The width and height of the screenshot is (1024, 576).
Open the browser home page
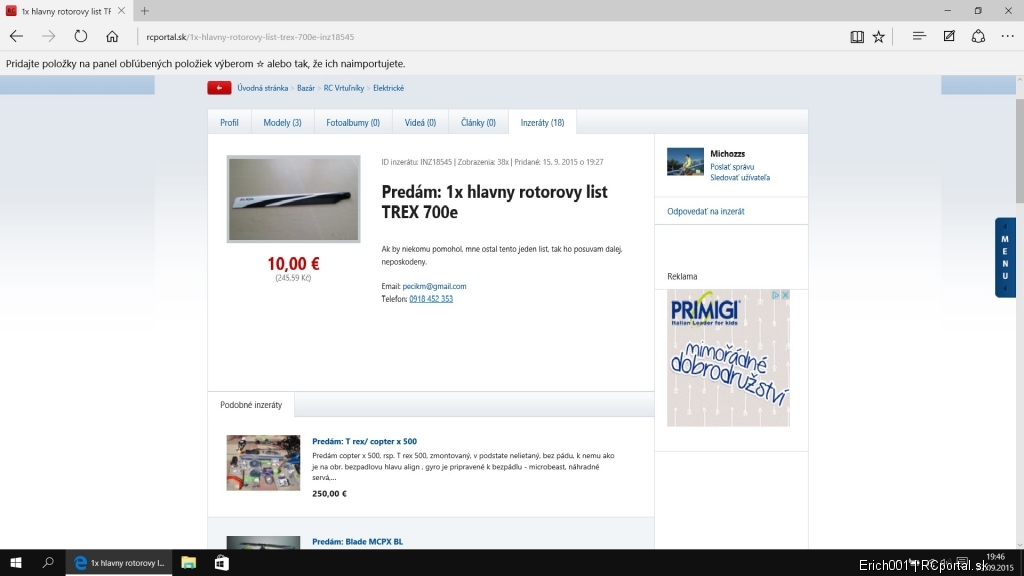pos(112,37)
